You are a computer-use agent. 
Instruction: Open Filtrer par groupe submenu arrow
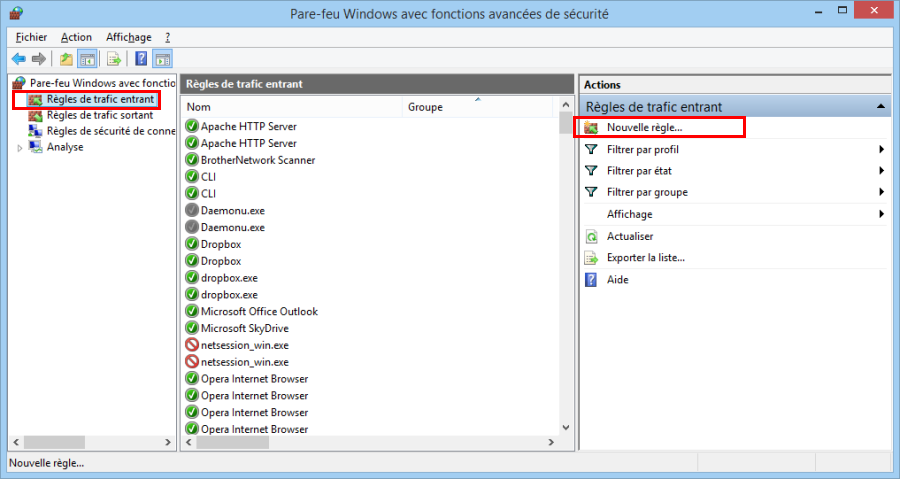click(881, 192)
